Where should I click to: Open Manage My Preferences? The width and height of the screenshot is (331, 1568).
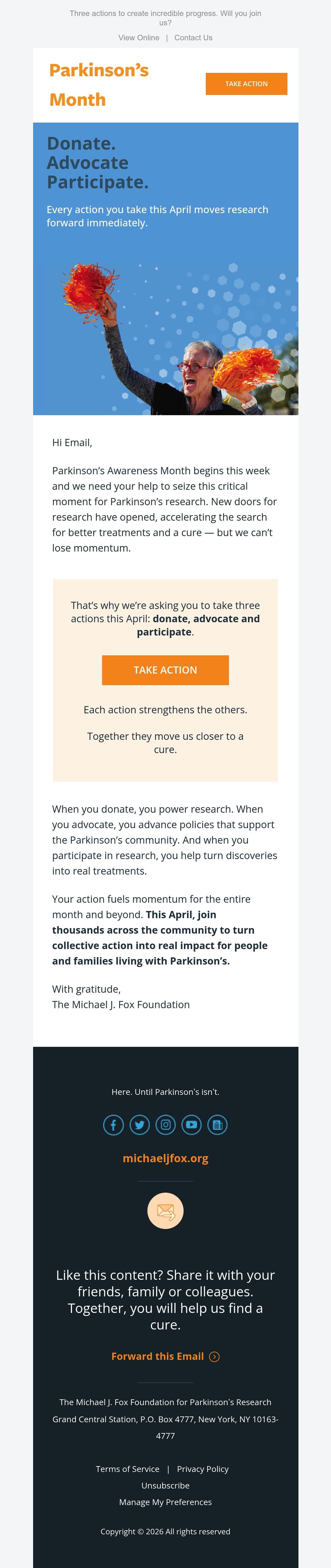coord(165,1502)
